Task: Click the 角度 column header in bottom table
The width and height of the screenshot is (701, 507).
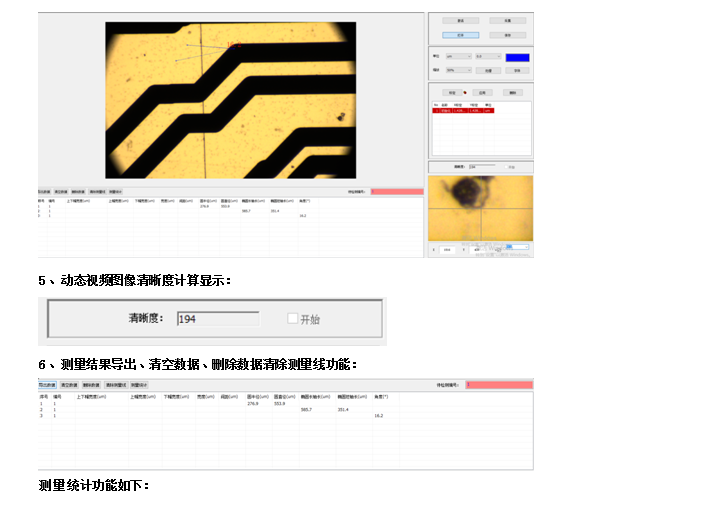Action: coord(380,397)
